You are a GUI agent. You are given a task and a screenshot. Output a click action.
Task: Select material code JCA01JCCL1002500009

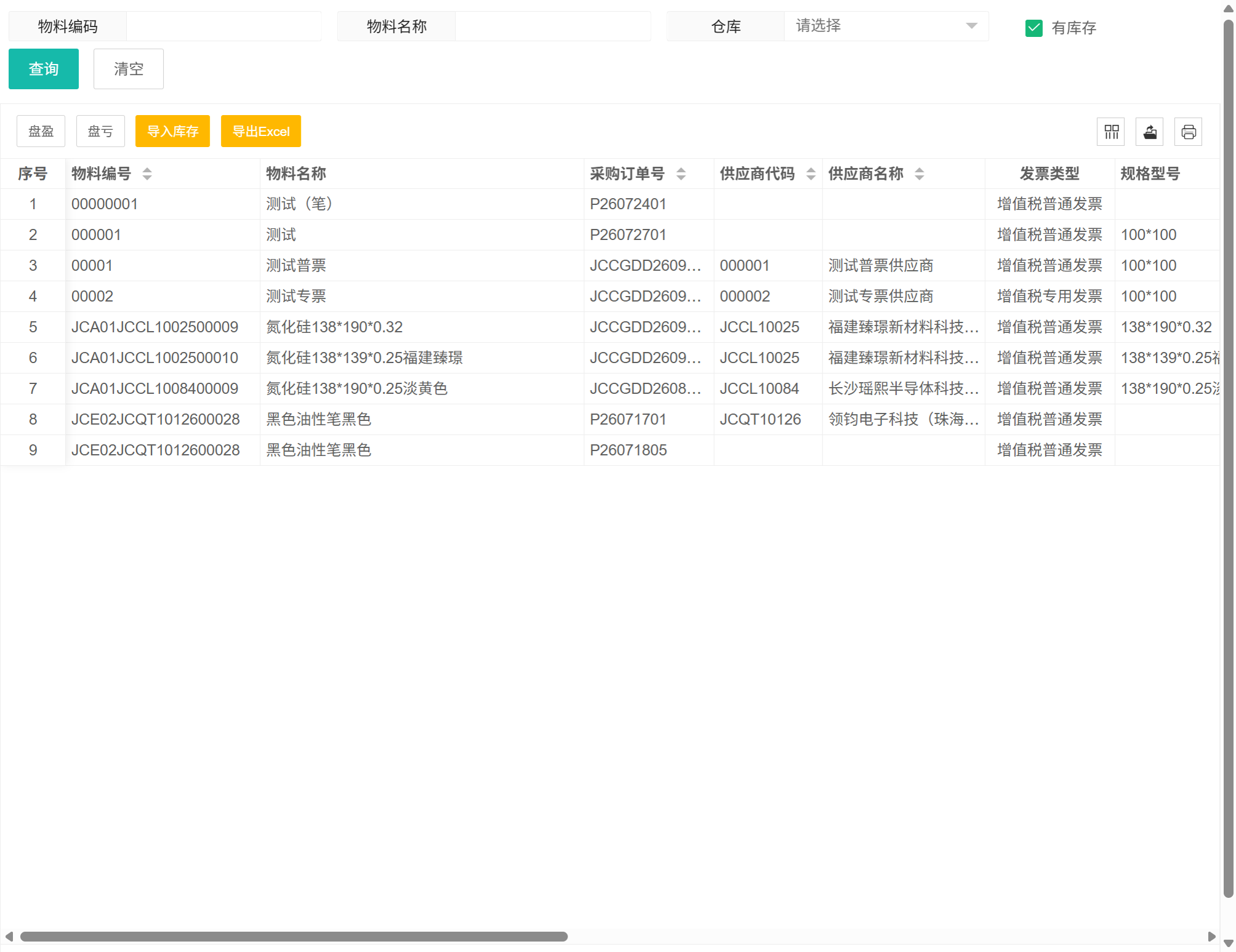click(x=163, y=327)
